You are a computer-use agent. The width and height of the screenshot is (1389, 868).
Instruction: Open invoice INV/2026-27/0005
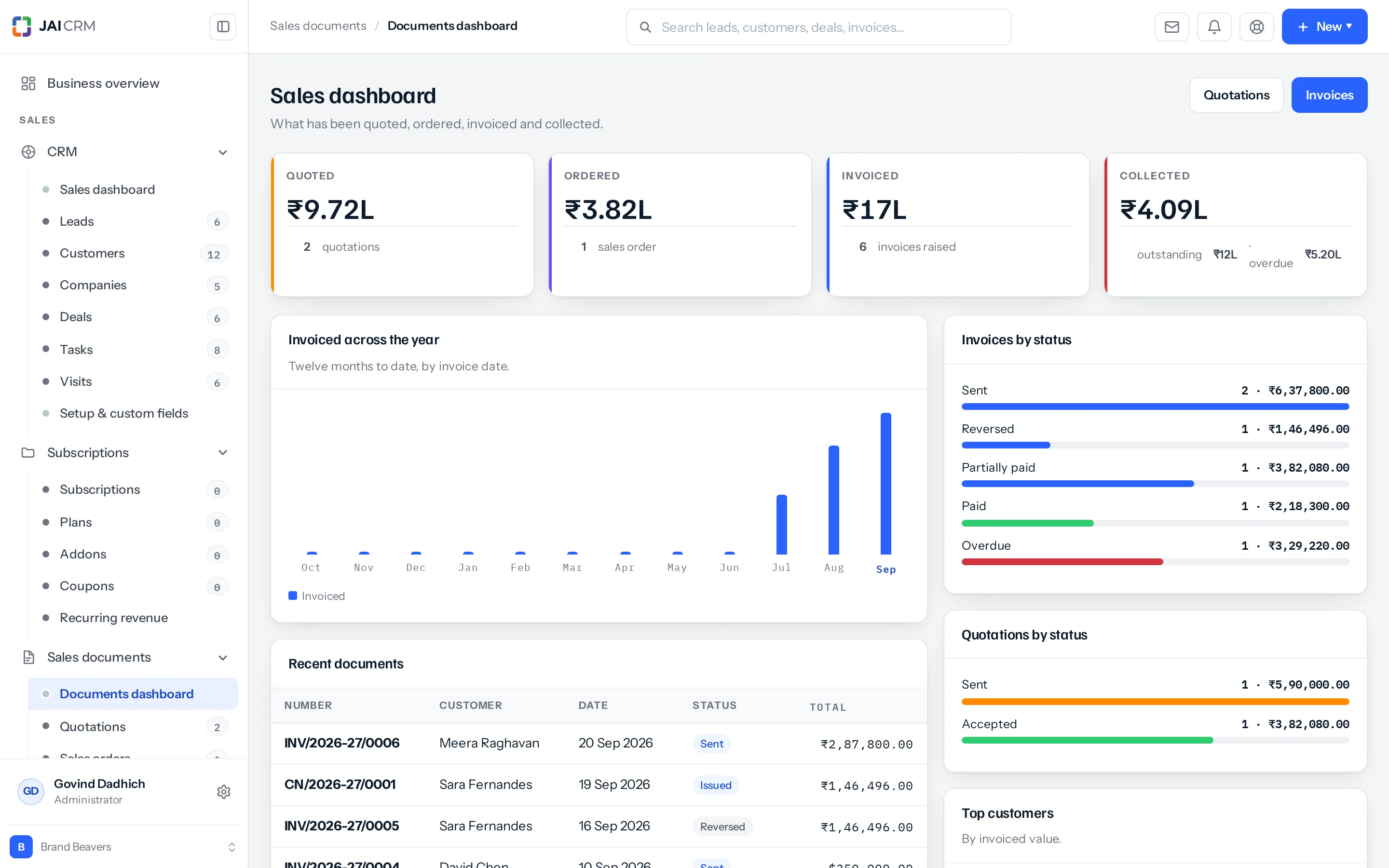click(341, 826)
